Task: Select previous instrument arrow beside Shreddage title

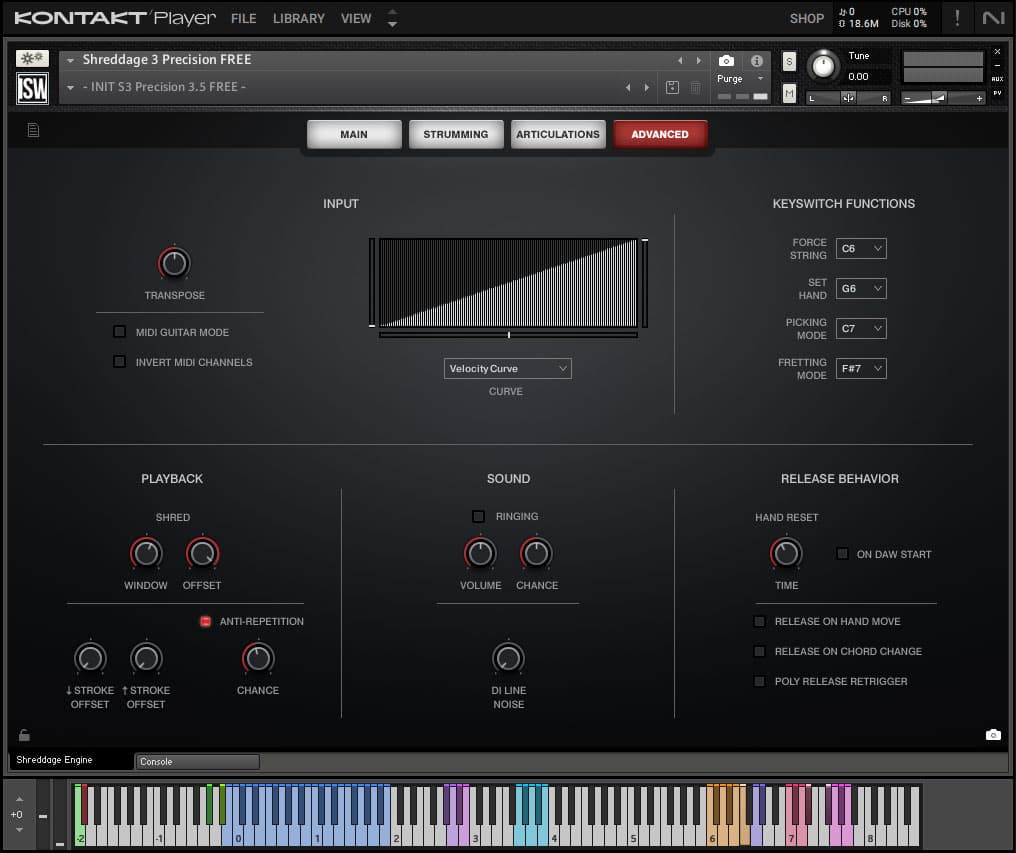Action: coord(680,60)
